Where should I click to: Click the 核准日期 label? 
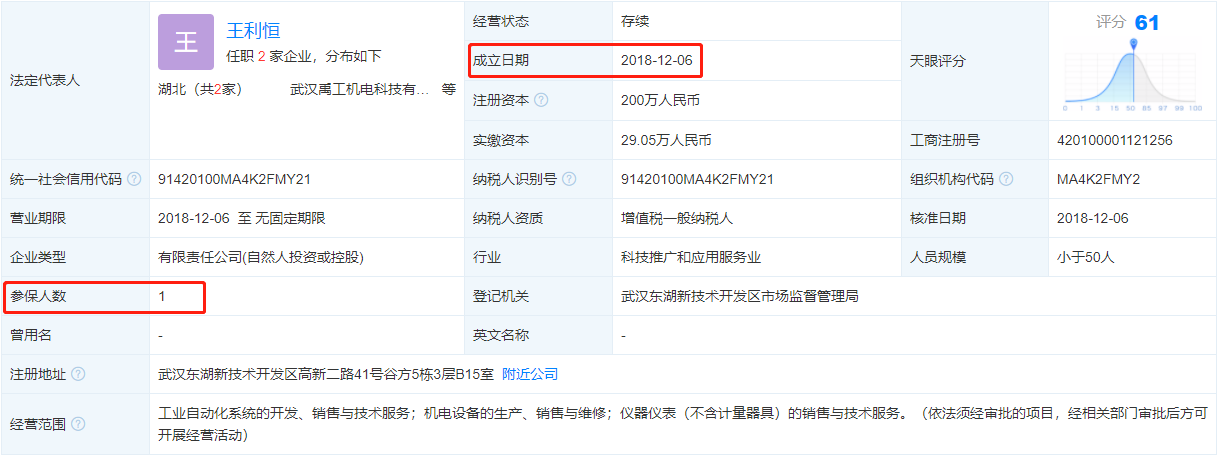click(938, 218)
